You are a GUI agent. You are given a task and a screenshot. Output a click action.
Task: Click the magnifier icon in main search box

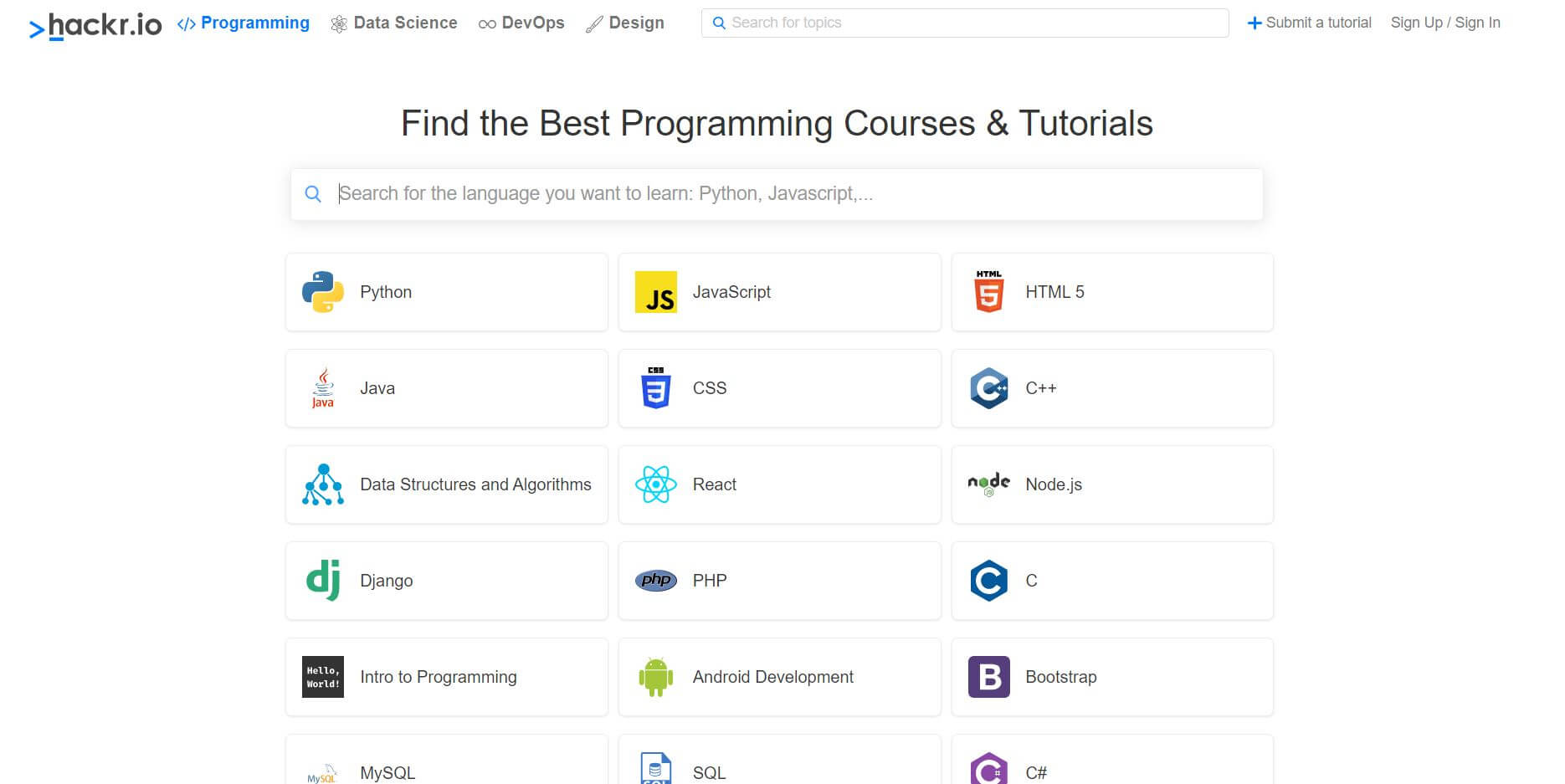[x=313, y=194]
